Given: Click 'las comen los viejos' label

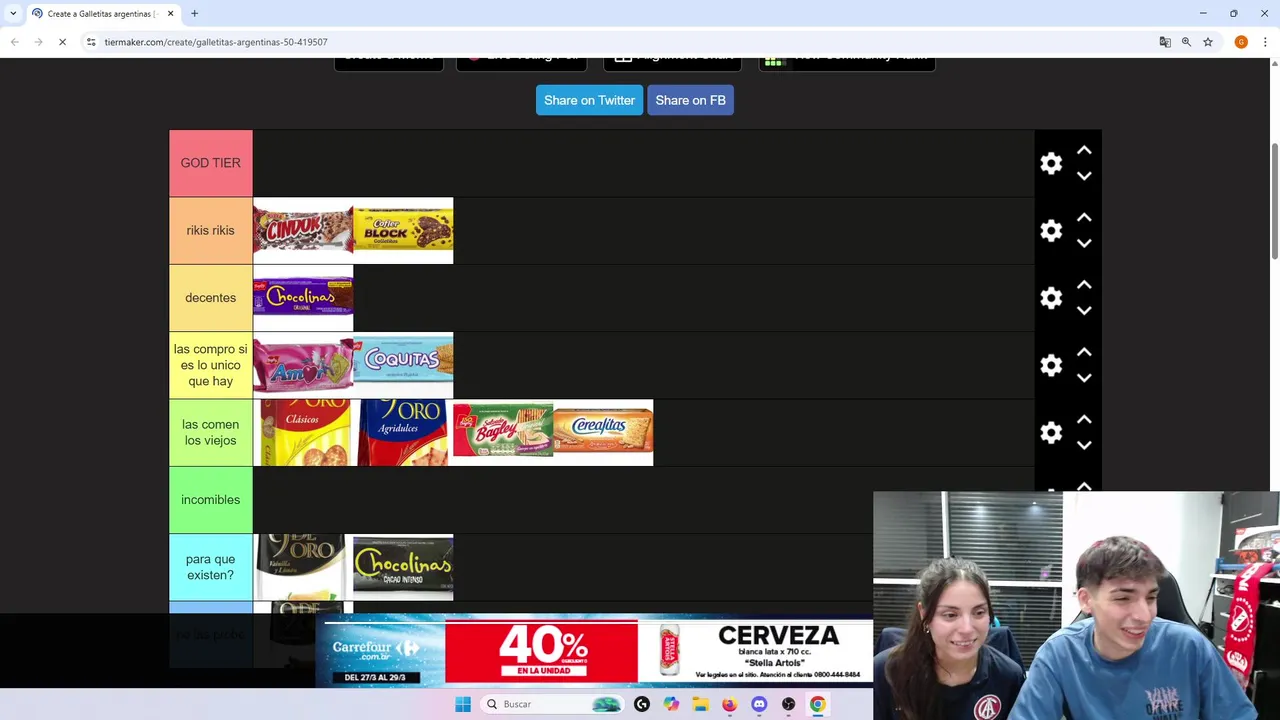Looking at the screenshot, I should [211, 433].
